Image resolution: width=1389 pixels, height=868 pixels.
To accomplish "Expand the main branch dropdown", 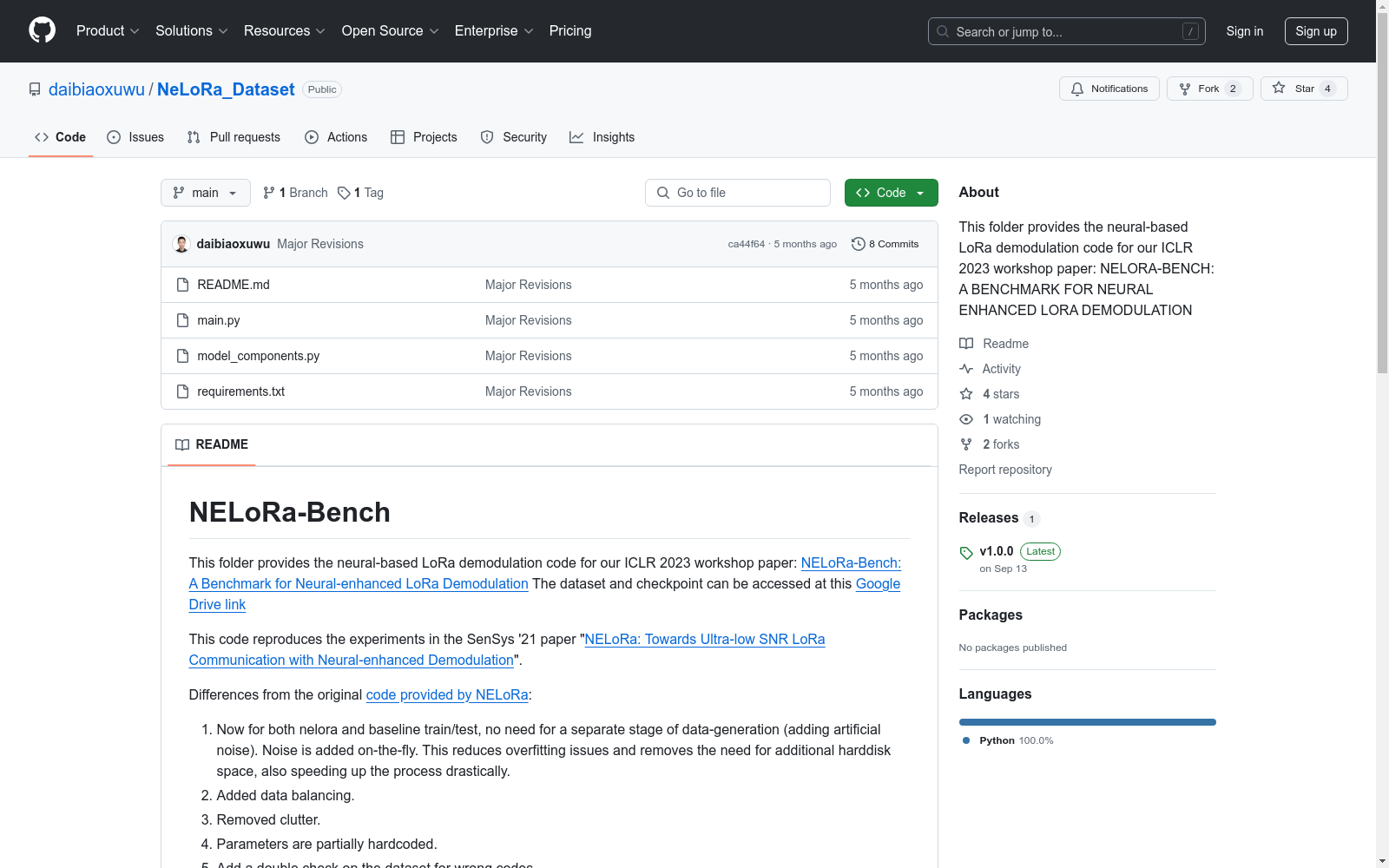I will coord(205,193).
